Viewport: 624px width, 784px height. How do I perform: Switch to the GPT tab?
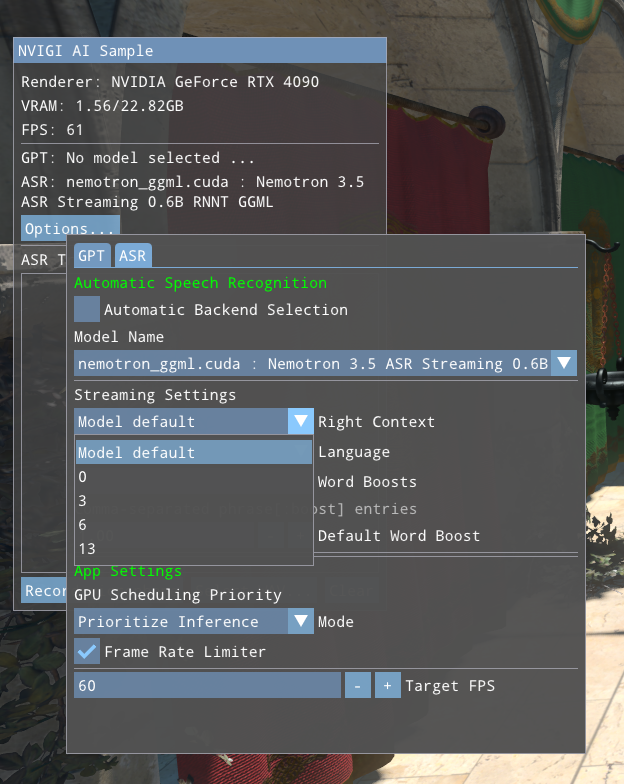pyautogui.click(x=92, y=256)
